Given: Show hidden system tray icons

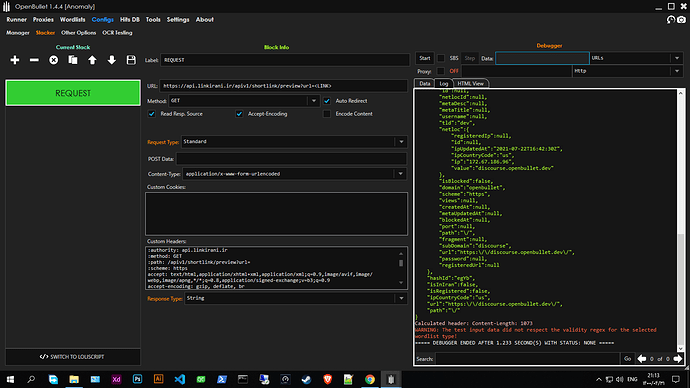Looking at the screenshot, I should (x=598, y=379).
